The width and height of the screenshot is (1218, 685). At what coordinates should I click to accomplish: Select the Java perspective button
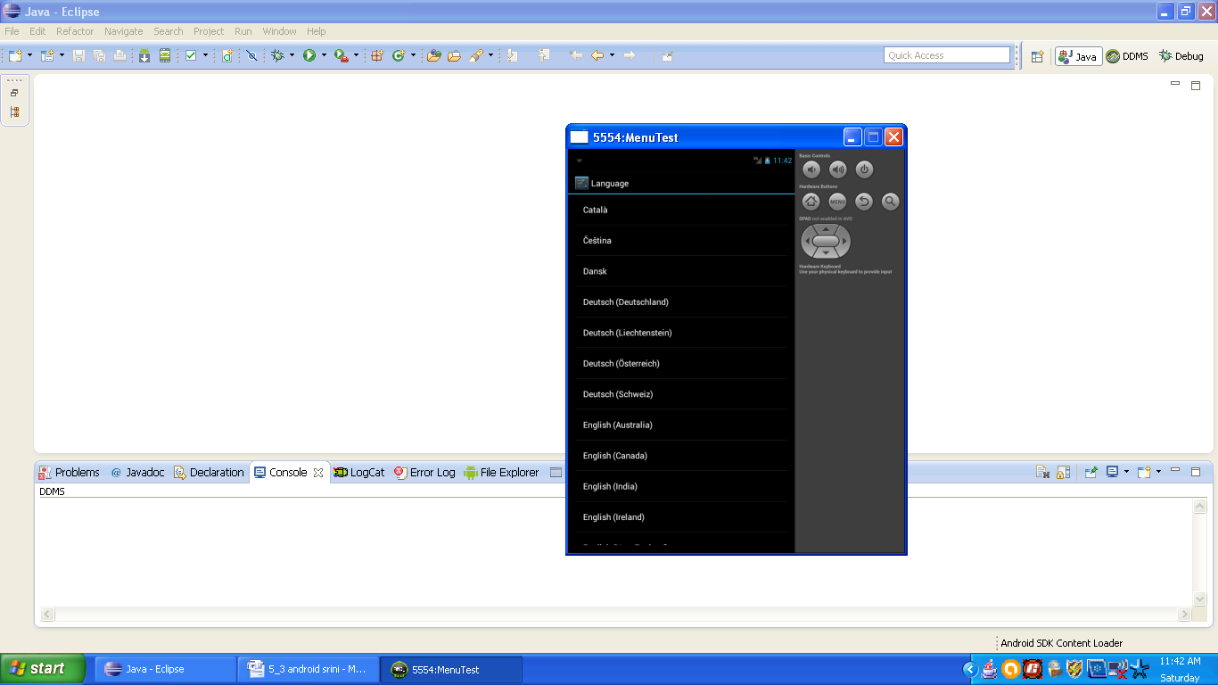[1078, 56]
